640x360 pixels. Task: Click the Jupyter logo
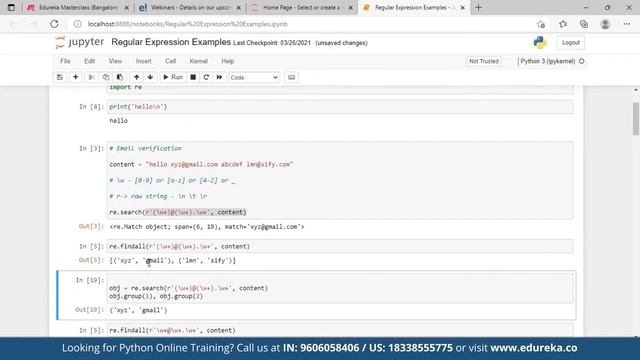point(80,42)
